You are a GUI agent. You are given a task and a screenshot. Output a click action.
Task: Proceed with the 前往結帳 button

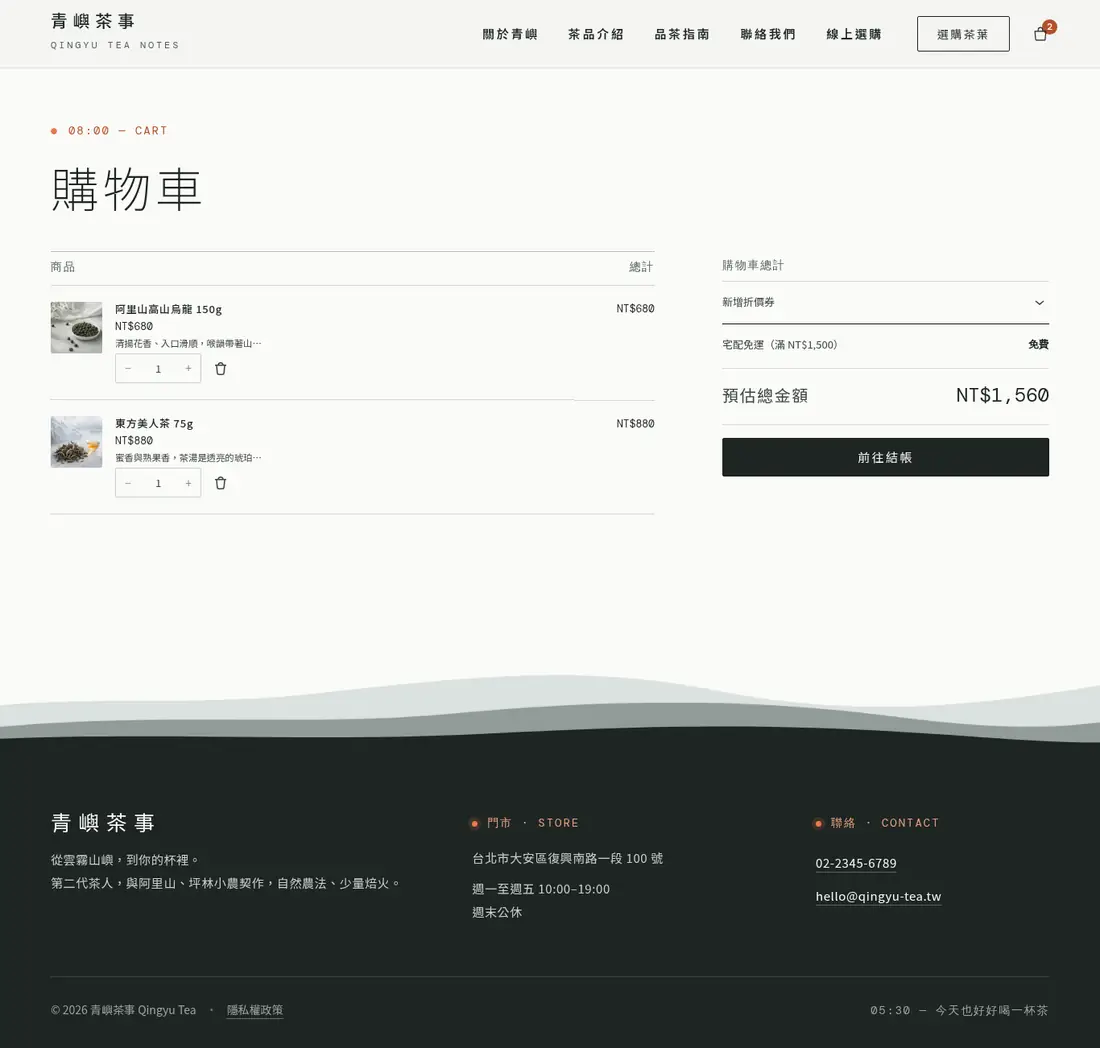885,457
